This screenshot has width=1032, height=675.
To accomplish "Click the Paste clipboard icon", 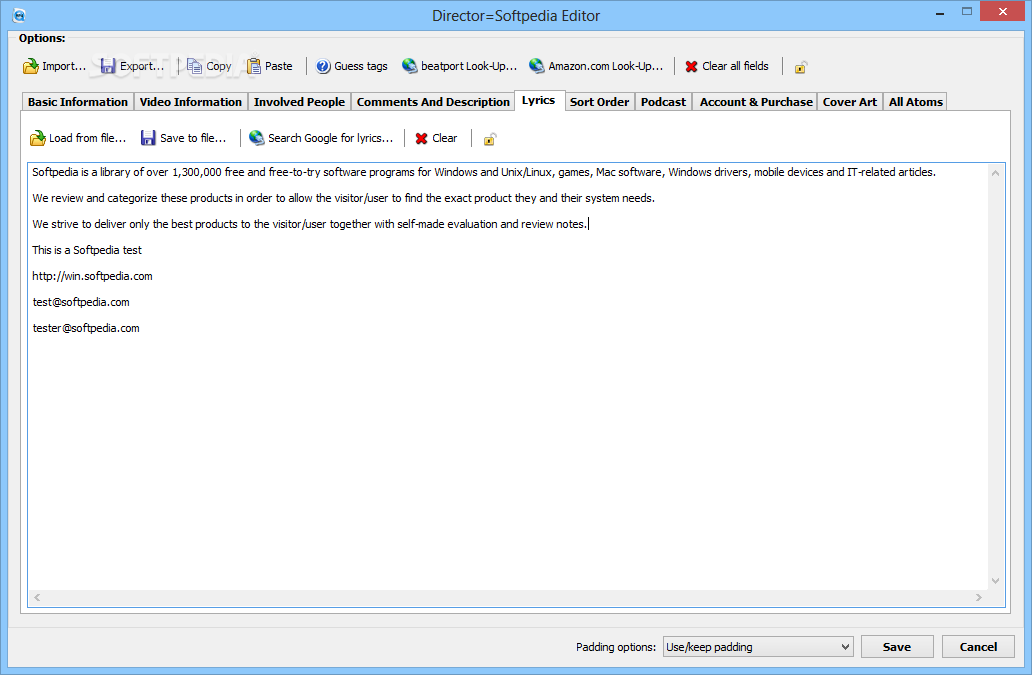I will pos(253,66).
